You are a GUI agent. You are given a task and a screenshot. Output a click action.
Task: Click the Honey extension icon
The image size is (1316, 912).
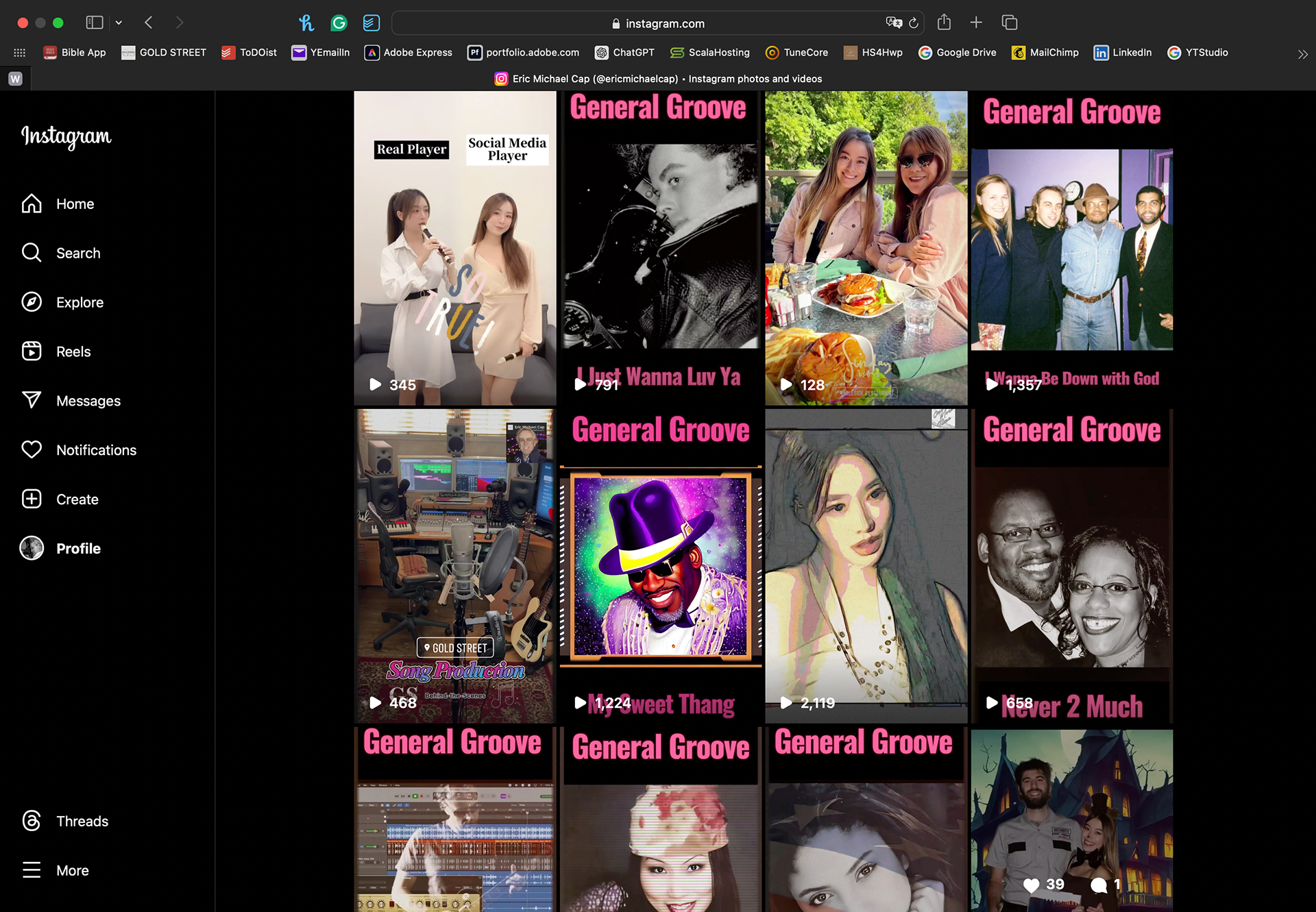[306, 23]
